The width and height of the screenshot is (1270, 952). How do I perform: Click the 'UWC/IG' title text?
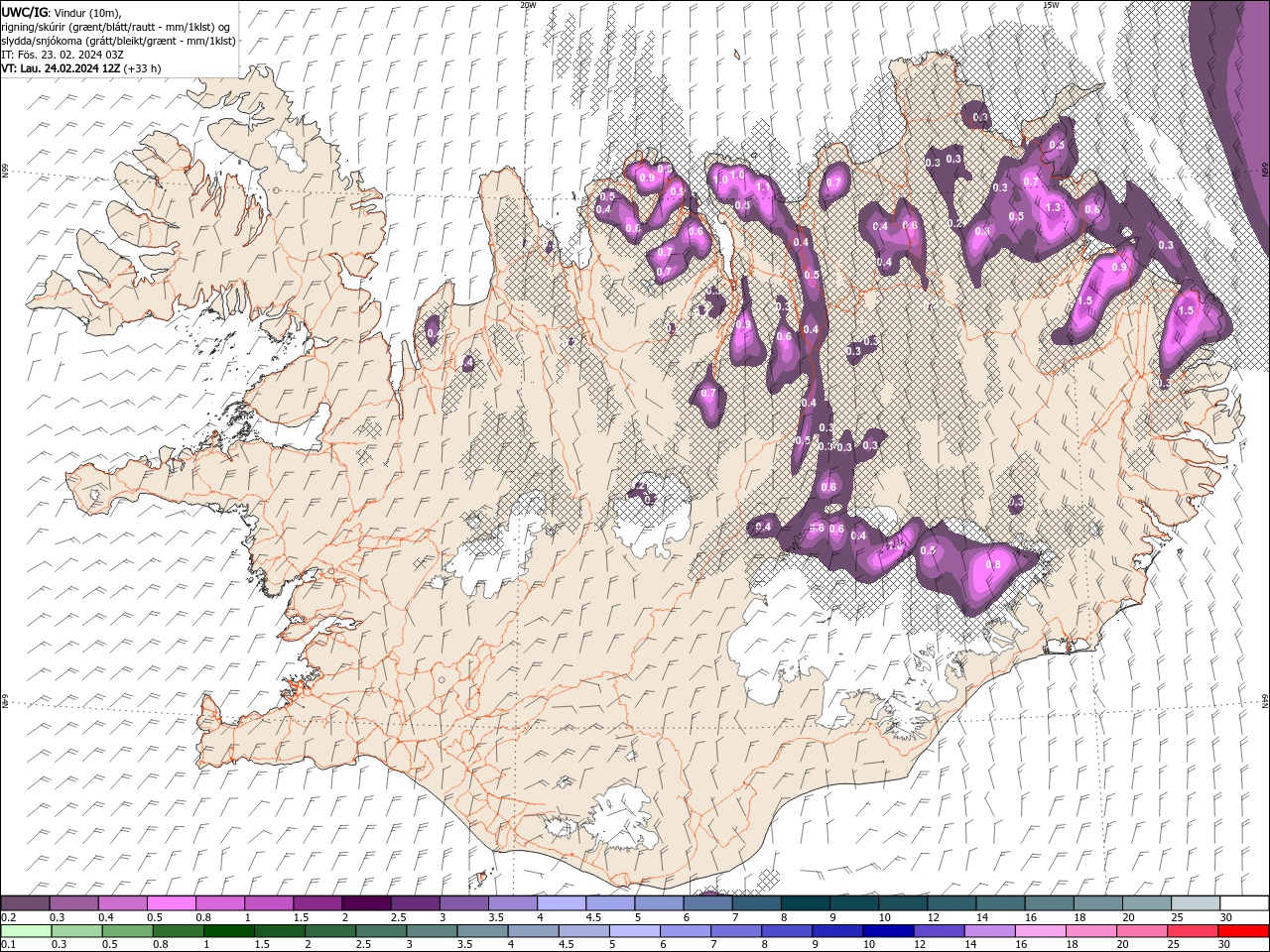tap(25, 12)
